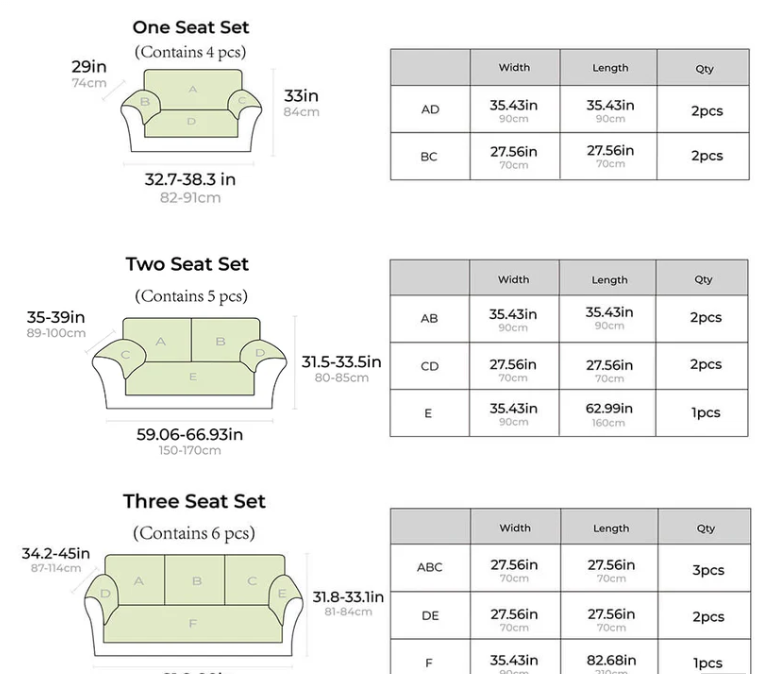
Task: Click the 62.99in length cell for E
Action: 609,412
